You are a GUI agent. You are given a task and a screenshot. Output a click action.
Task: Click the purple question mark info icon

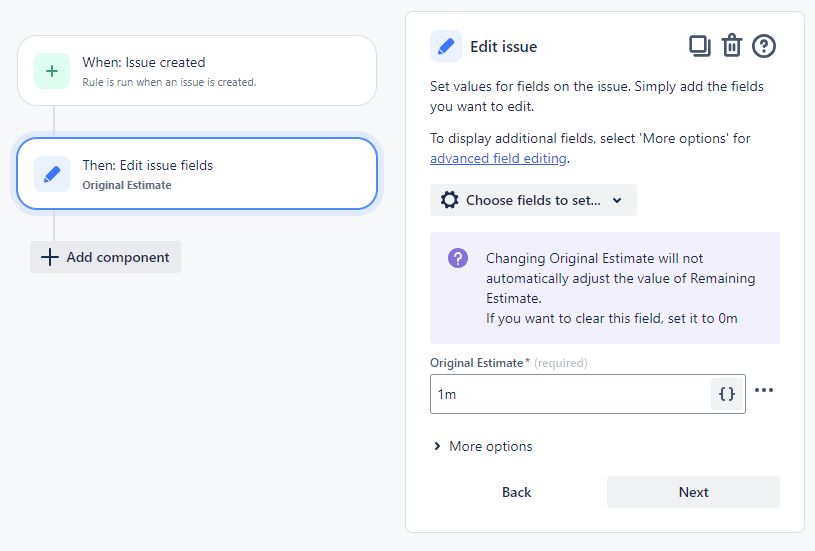tap(458, 258)
